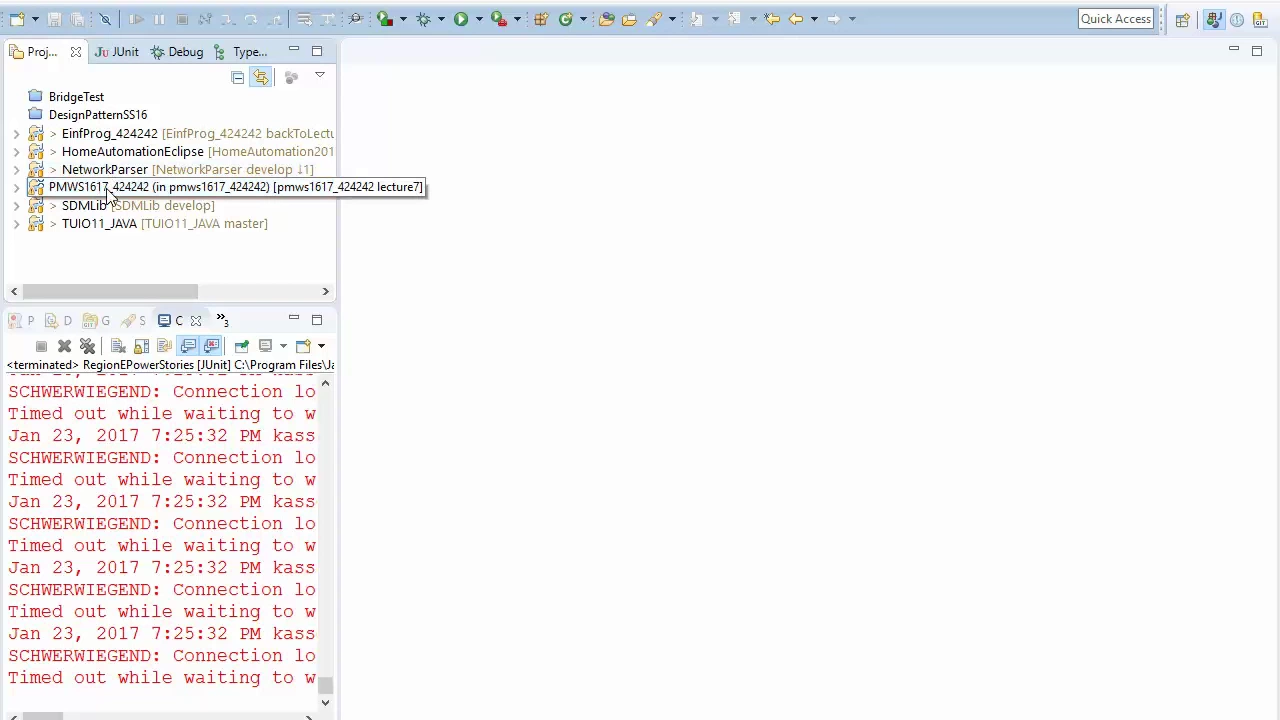This screenshot has height=720, width=1280.
Task: Click the debug Resume toolbar icon
Action: tap(136, 19)
